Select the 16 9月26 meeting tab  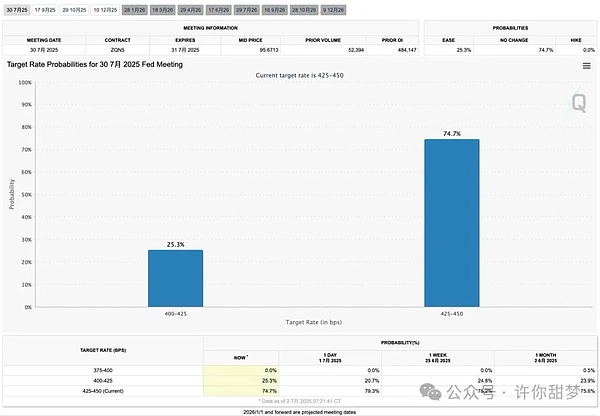click(274, 9)
